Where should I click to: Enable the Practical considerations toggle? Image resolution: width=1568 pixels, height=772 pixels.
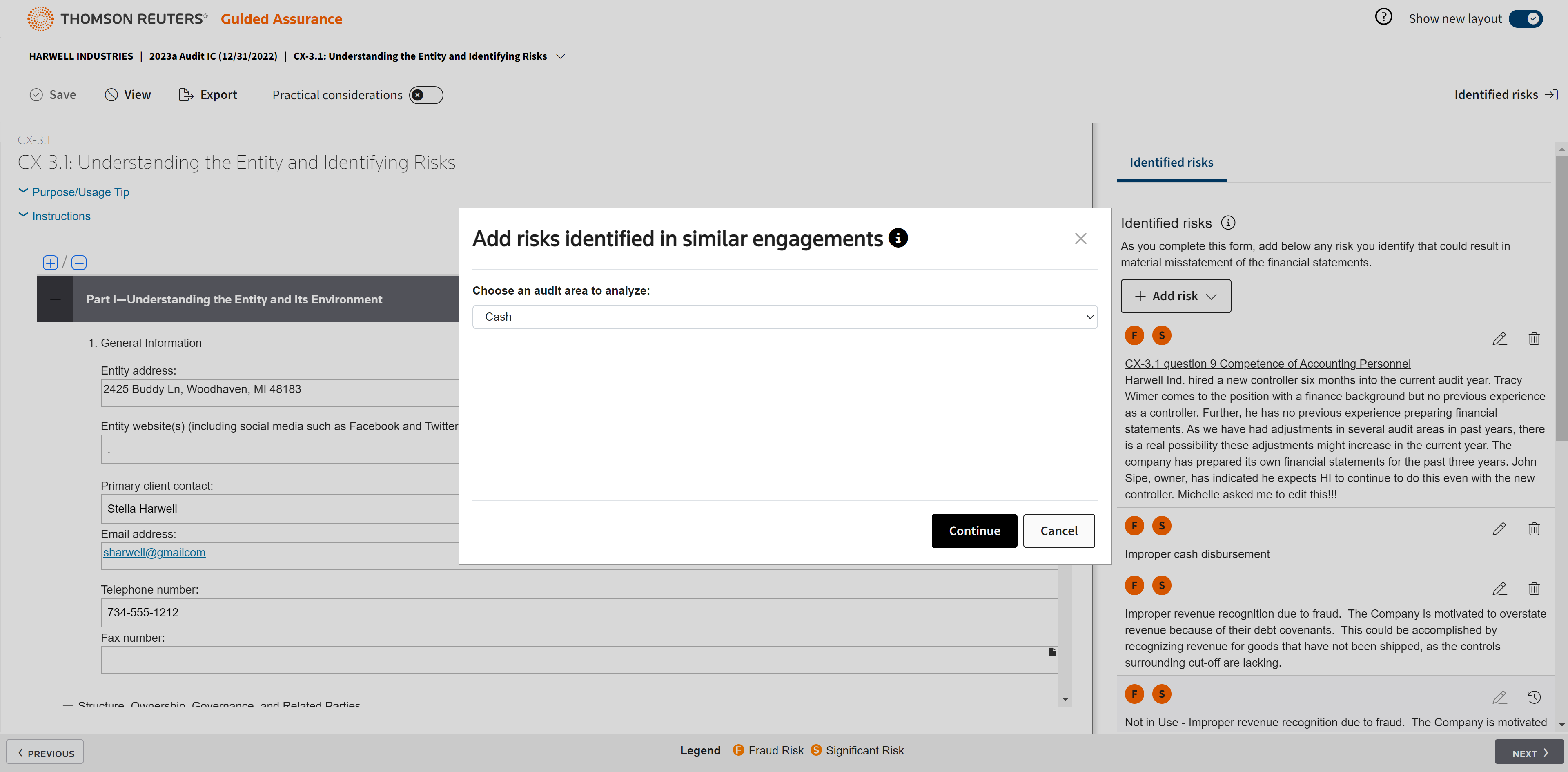click(x=425, y=95)
